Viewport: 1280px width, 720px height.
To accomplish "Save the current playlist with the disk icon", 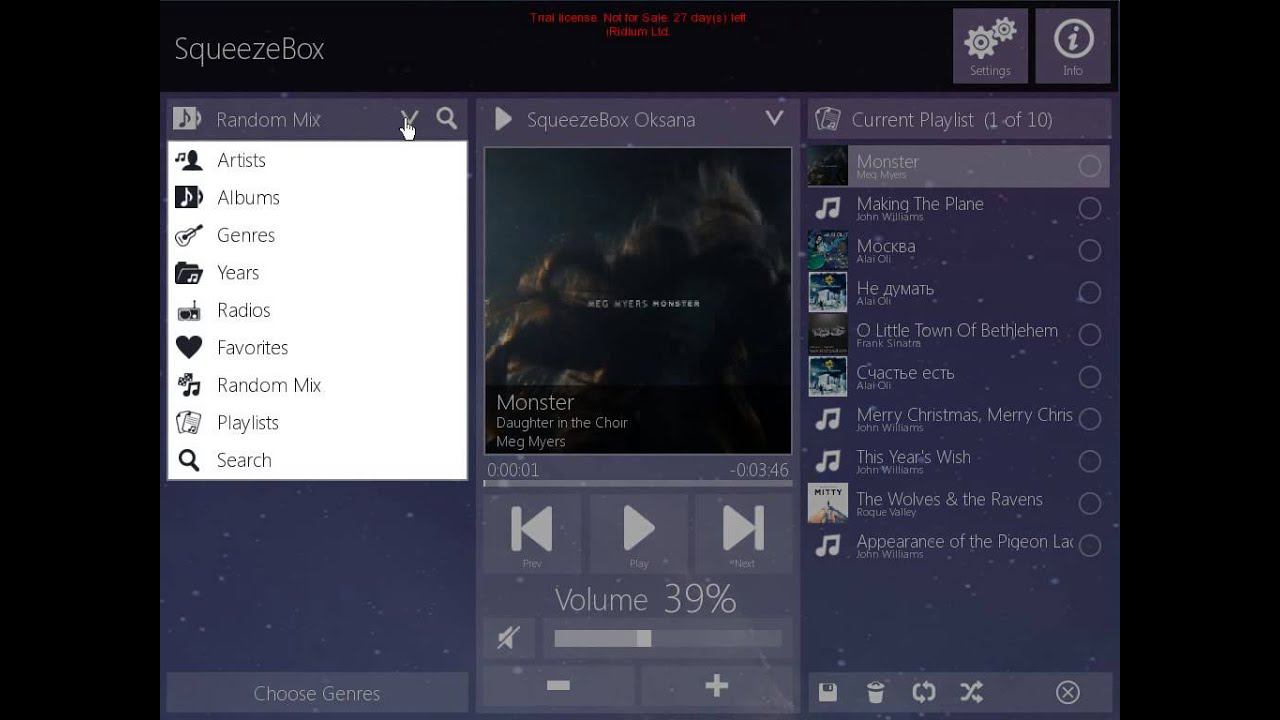I will coord(828,692).
